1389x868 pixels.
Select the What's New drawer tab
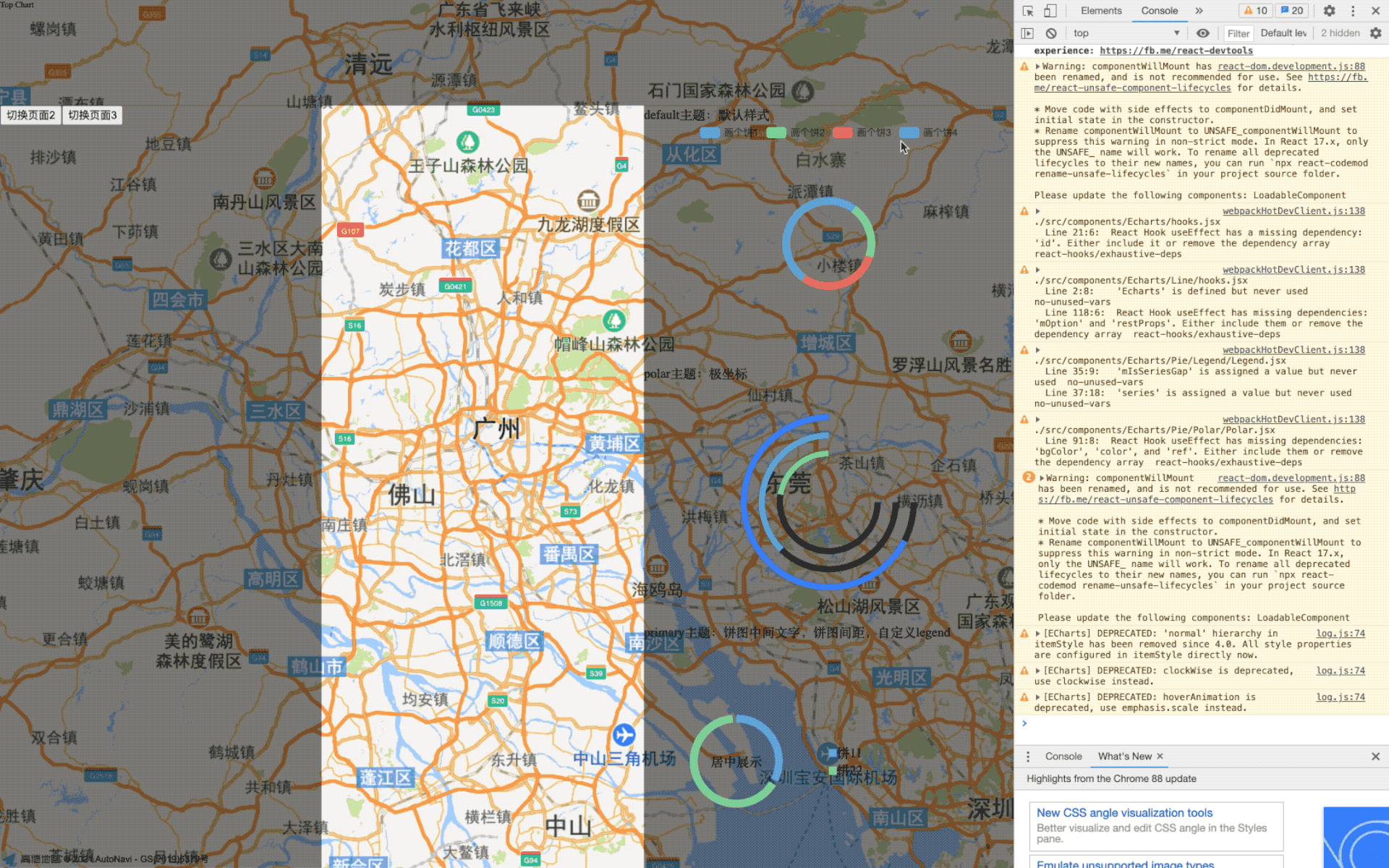coord(1124,756)
